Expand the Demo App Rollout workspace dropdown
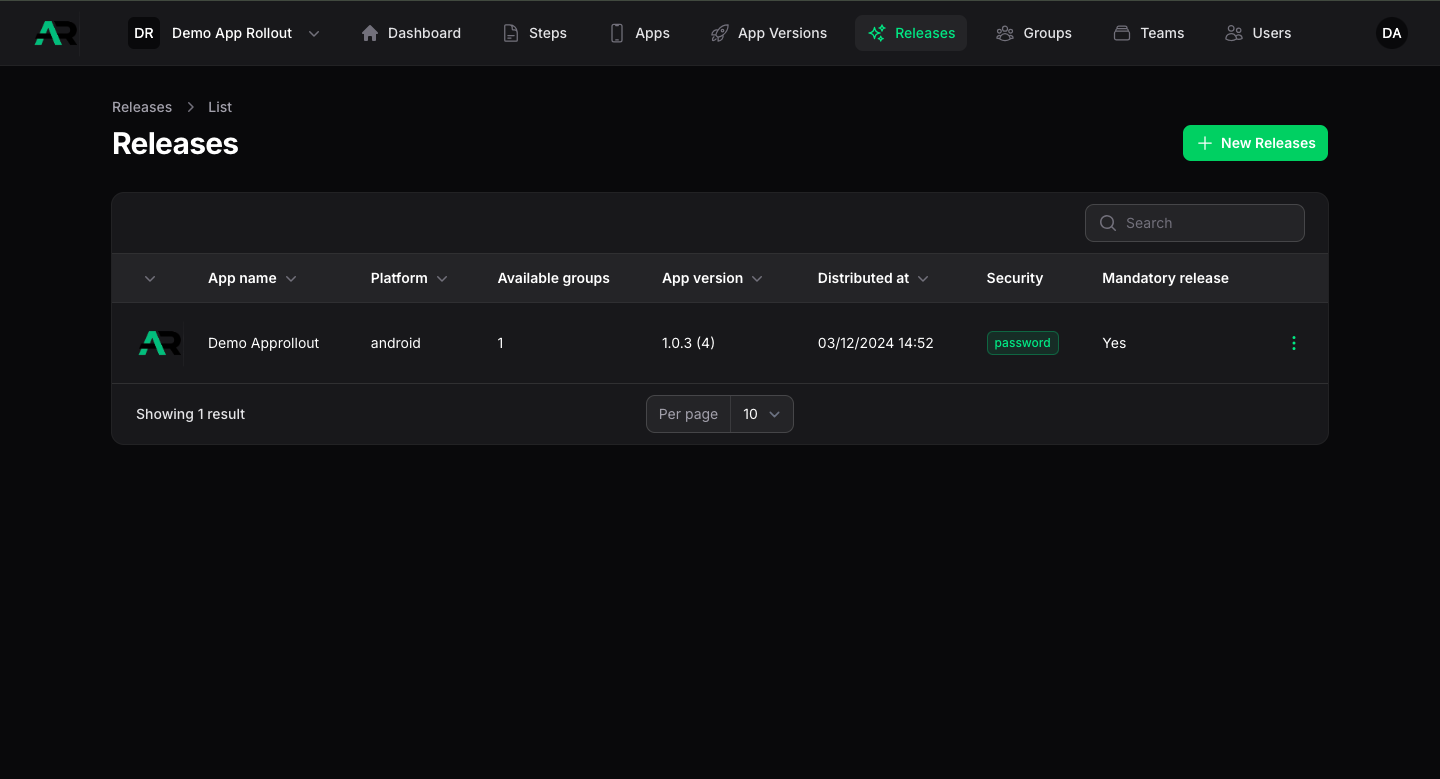 click(313, 33)
